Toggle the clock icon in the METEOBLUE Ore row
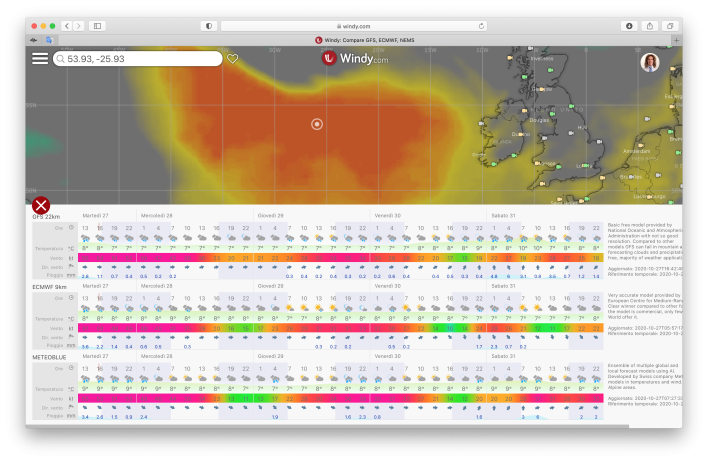The image size is (708, 462). [x=71, y=368]
